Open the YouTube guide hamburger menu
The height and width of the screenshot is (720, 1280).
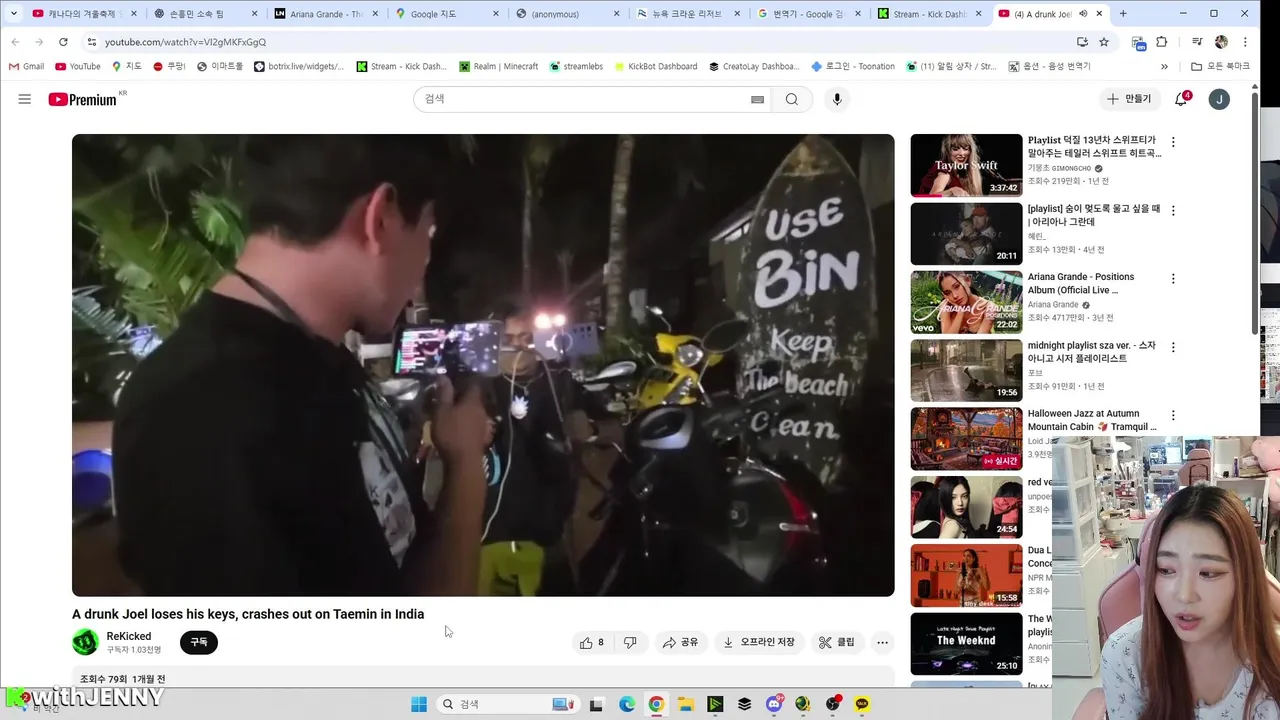point(25,99)
